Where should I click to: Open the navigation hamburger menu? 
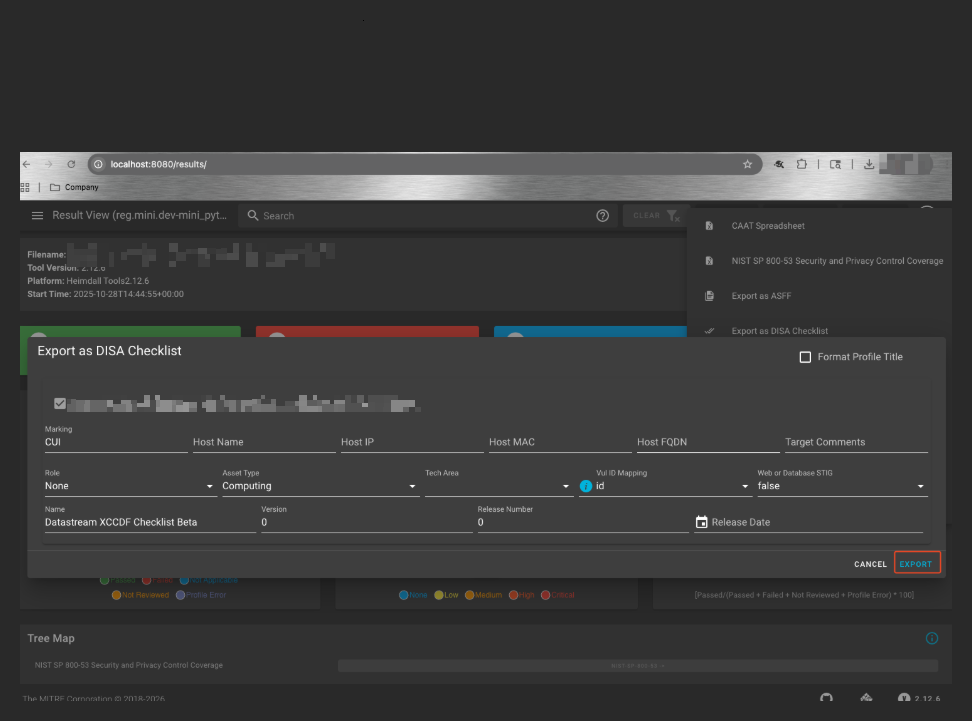click(x=37, y=215)
